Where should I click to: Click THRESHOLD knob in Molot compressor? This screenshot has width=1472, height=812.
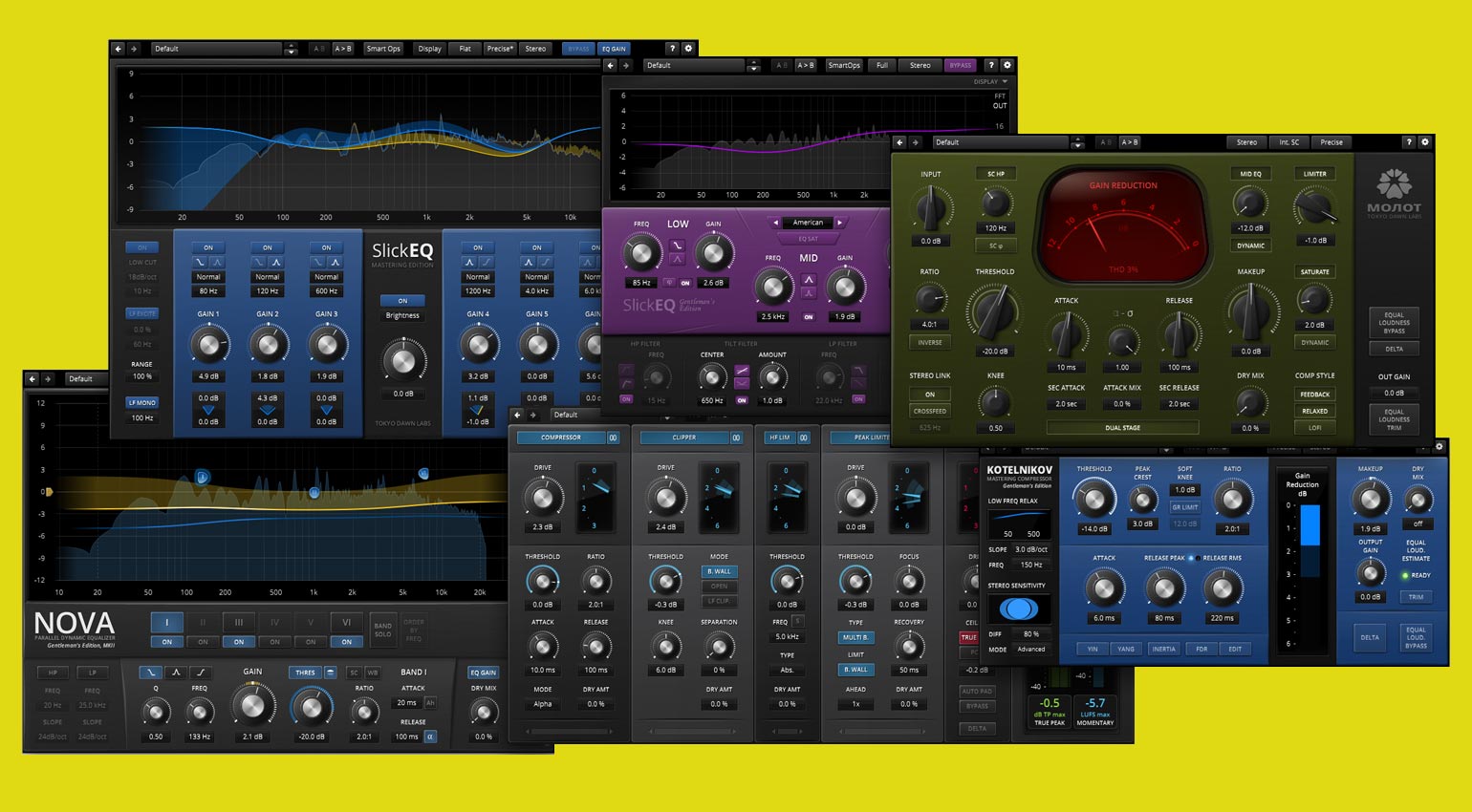tap(994, 310)
